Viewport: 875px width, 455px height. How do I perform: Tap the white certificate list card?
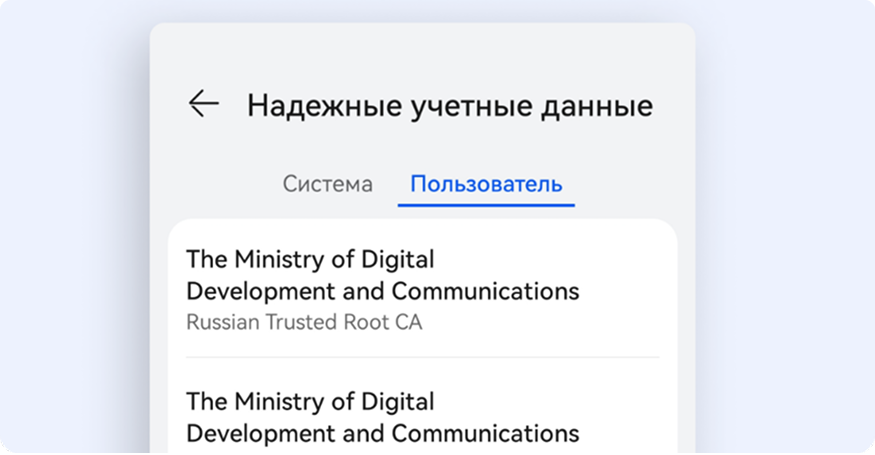422,337
